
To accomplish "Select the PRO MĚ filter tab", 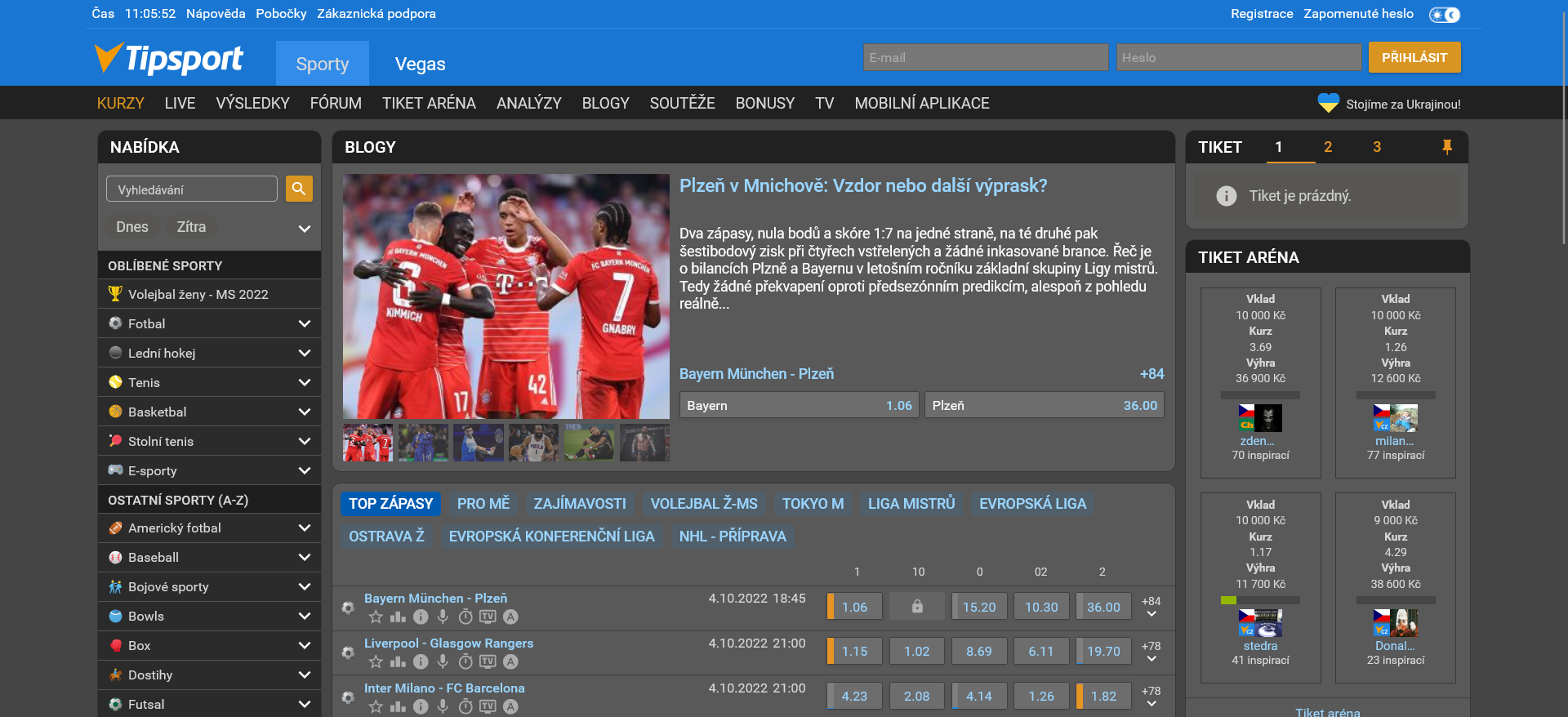I will tap(483, 504).
